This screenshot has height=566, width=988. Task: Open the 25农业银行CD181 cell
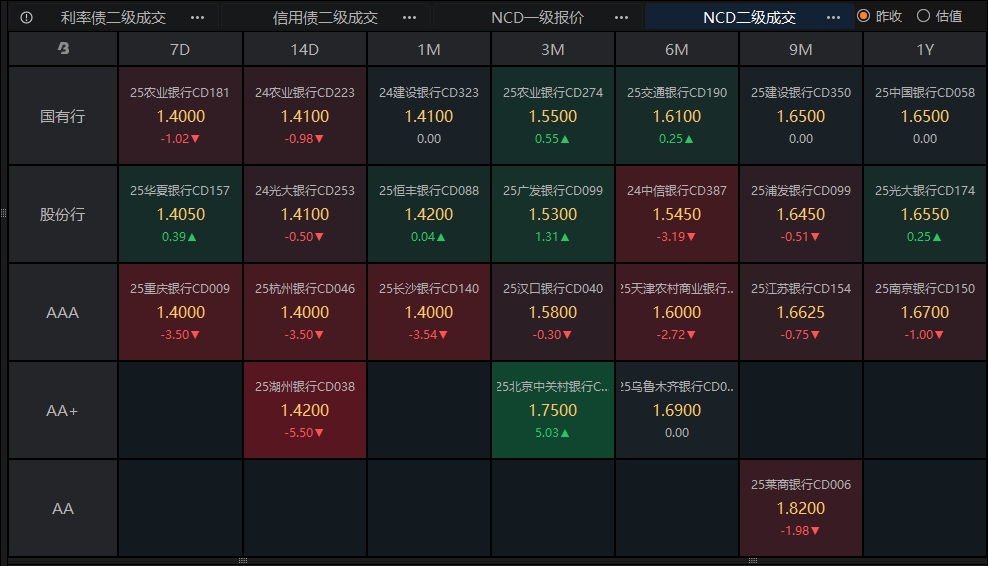pos(180,116)
